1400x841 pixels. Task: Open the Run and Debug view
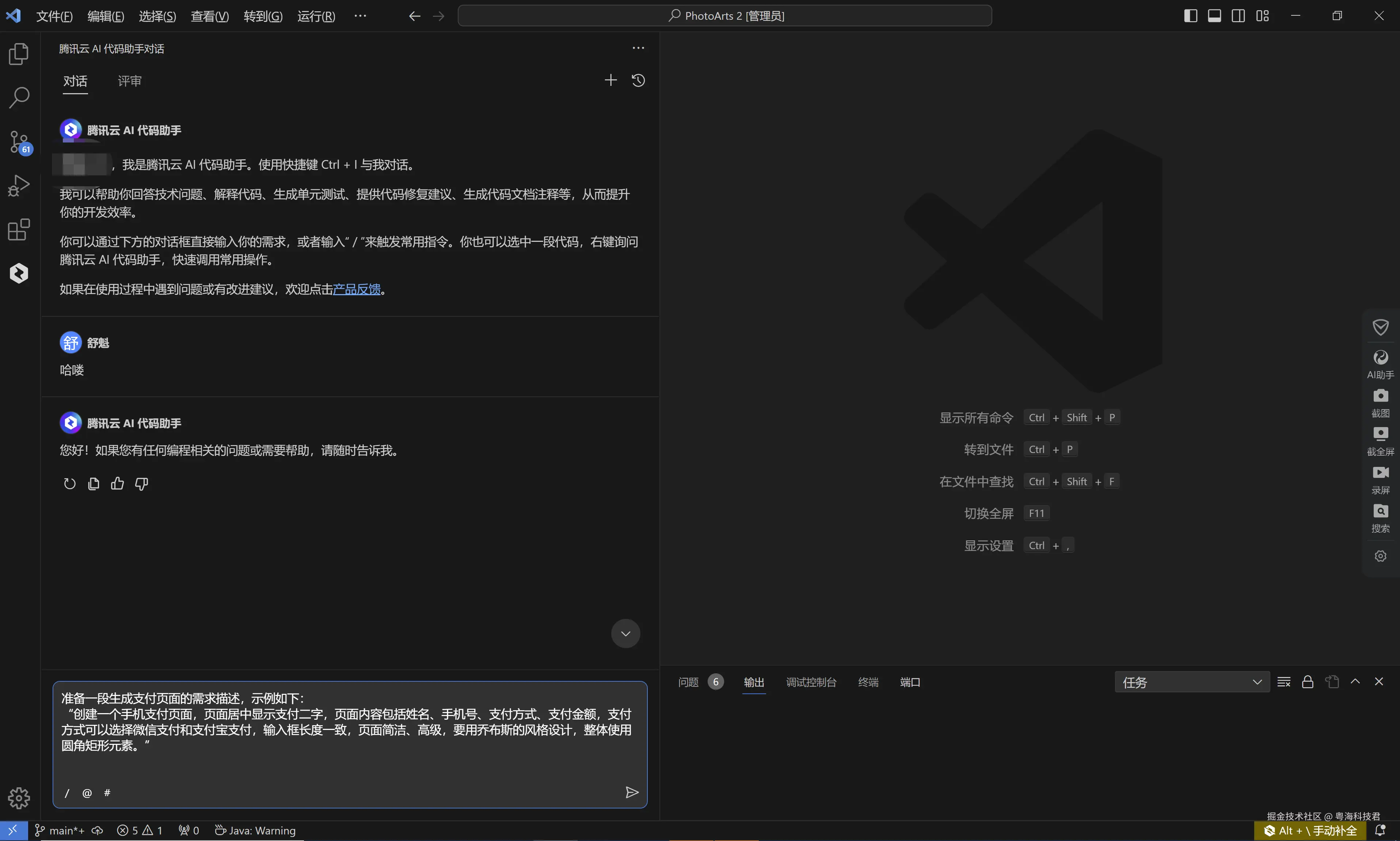[x=19, y=185]
